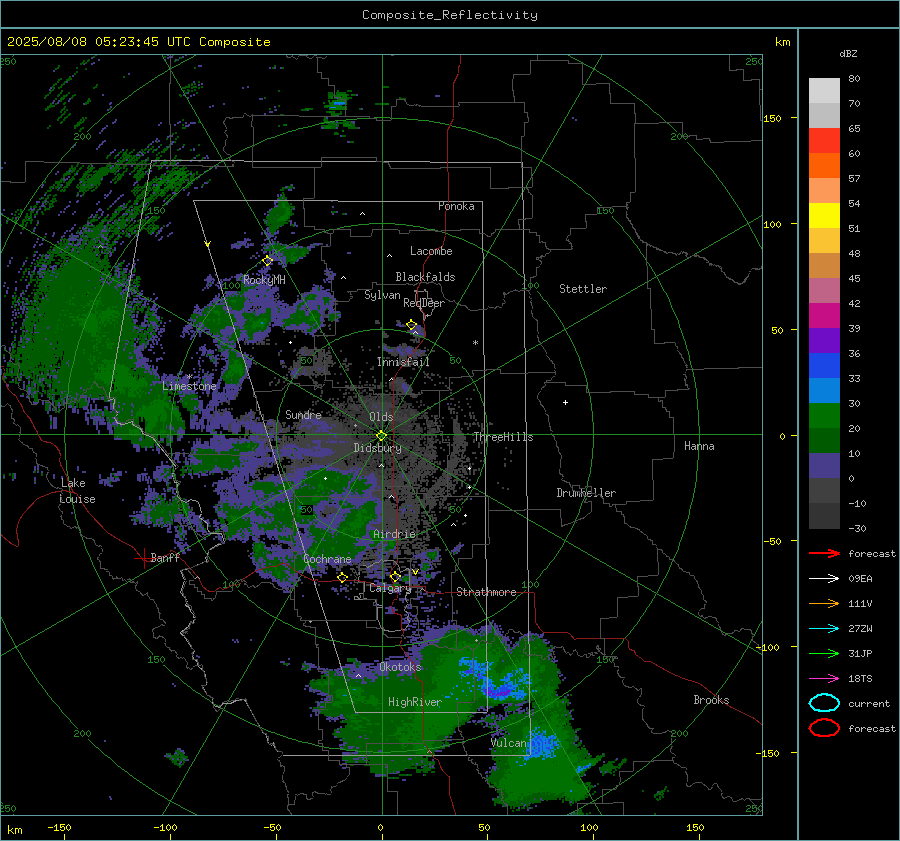The width and height of the screenshot is (900, 841).
Task: Click the Okotoks city label
Action: pyautogui.click(x=401, y=666)
